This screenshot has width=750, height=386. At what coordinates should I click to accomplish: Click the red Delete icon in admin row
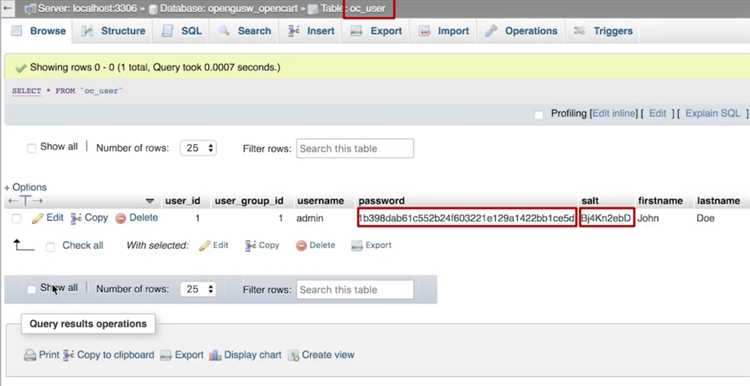pyautogui.click(x=121, y=219)
